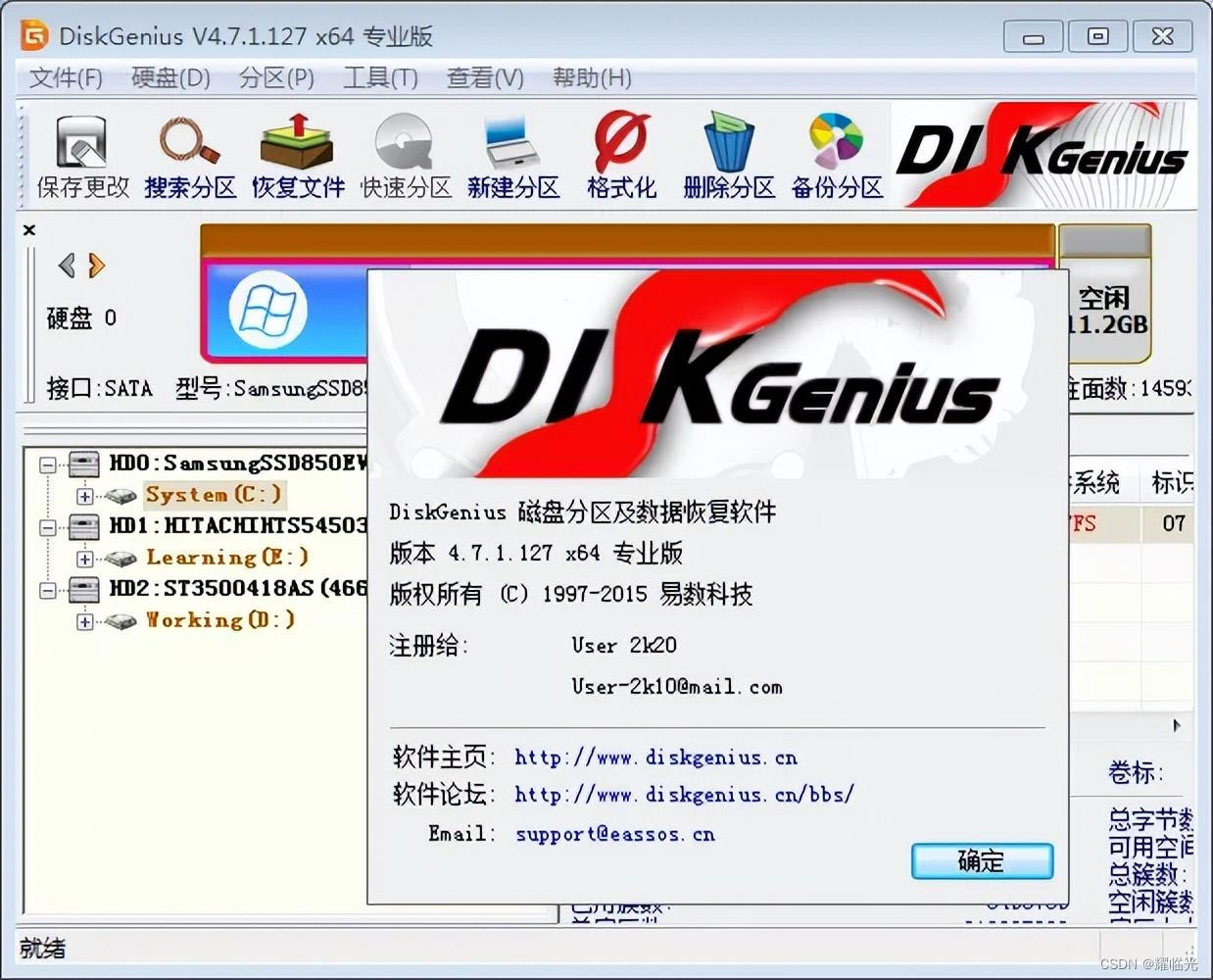Close the left panel with the × button

point(28,229)
